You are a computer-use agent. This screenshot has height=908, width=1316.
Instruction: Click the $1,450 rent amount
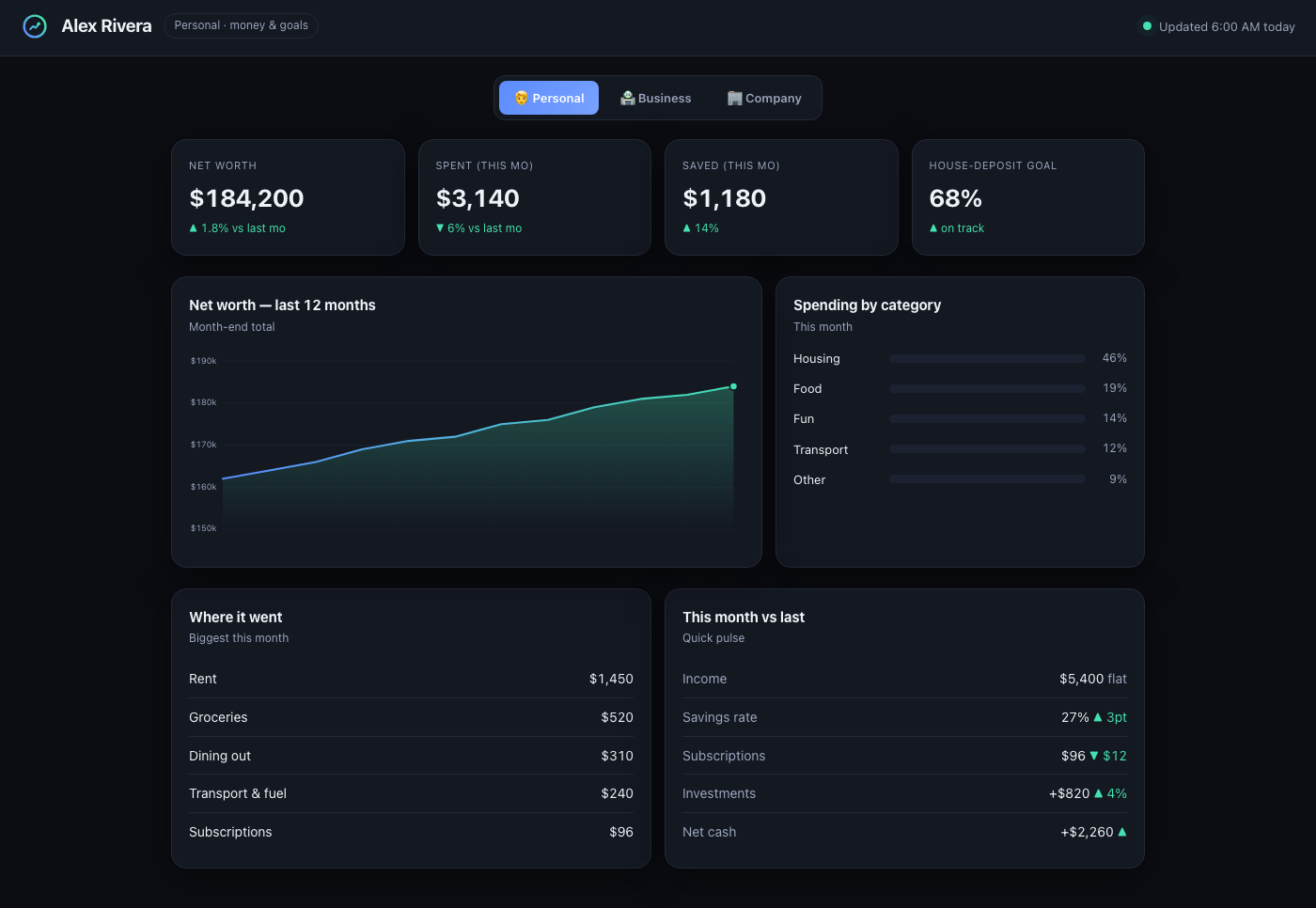coord(611,679)
